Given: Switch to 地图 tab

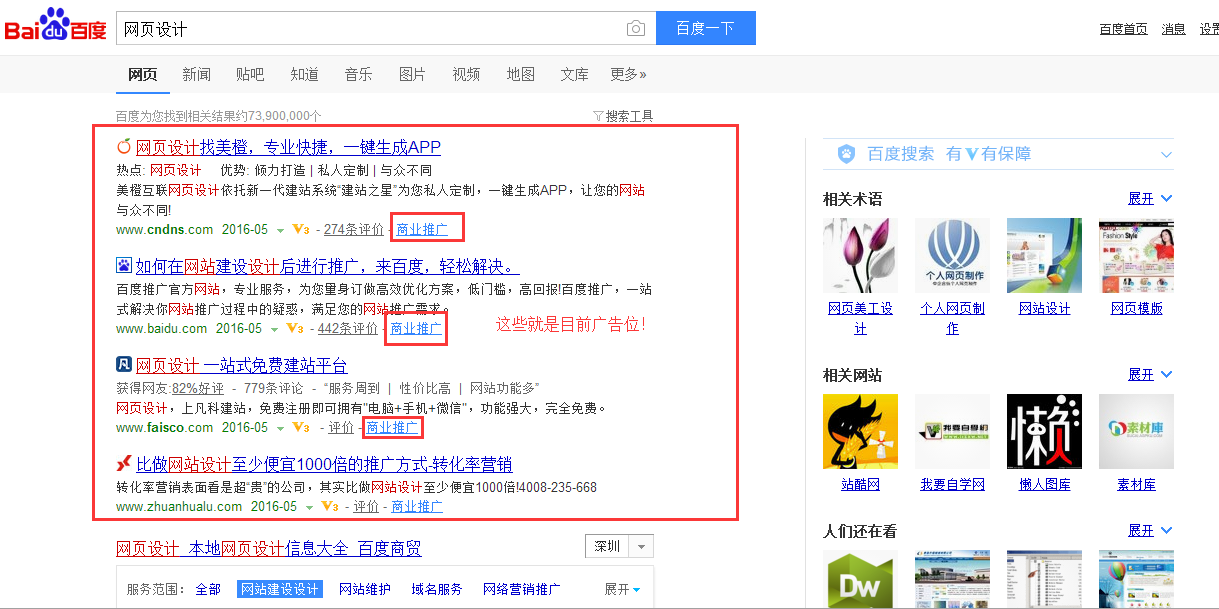Looking at the screenshot, I should point(520,74).
